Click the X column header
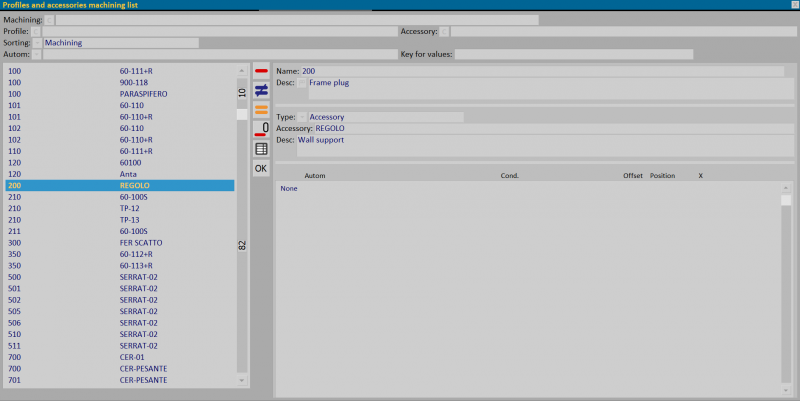This screenshot has height=401, width=800. [x=701, y=176]
